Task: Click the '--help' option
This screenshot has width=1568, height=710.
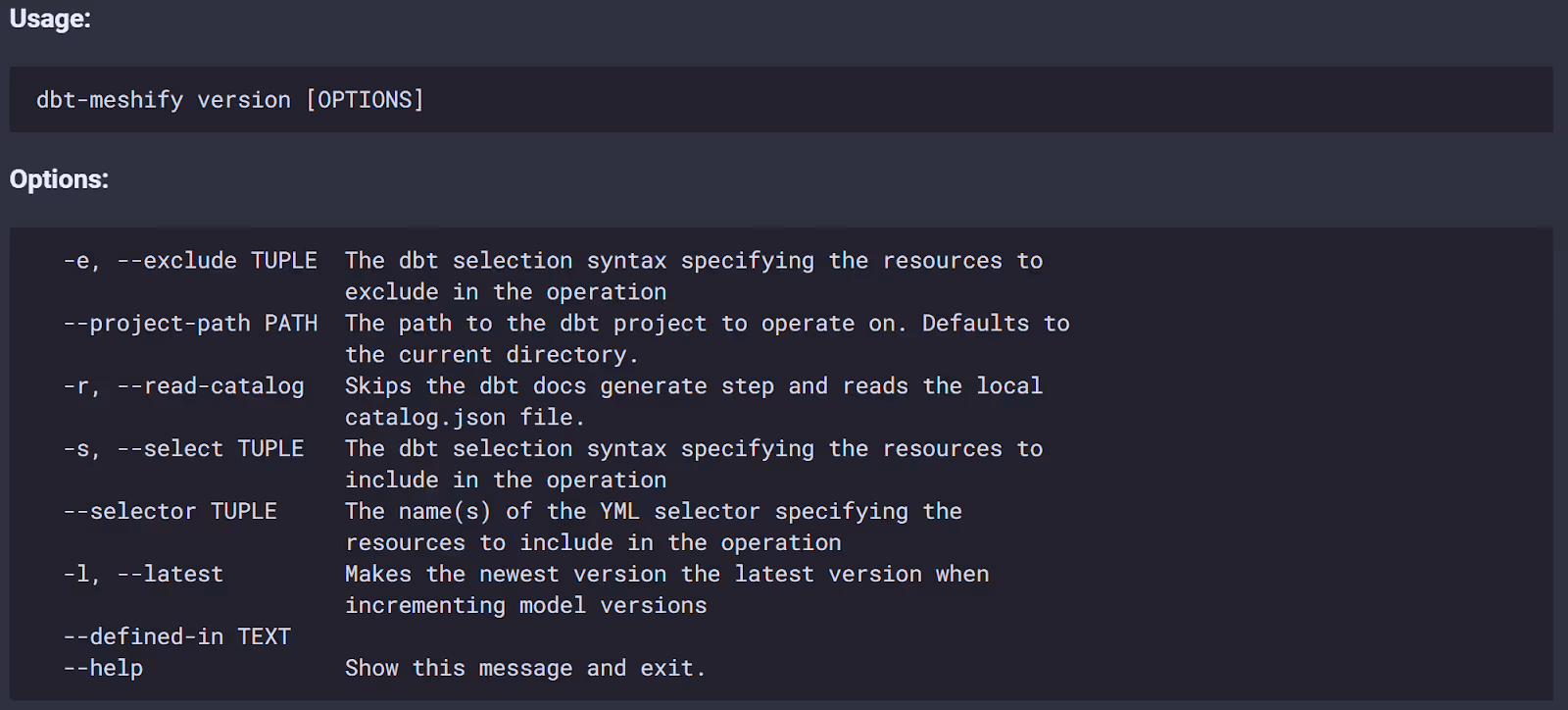Action: pos(103,669)
